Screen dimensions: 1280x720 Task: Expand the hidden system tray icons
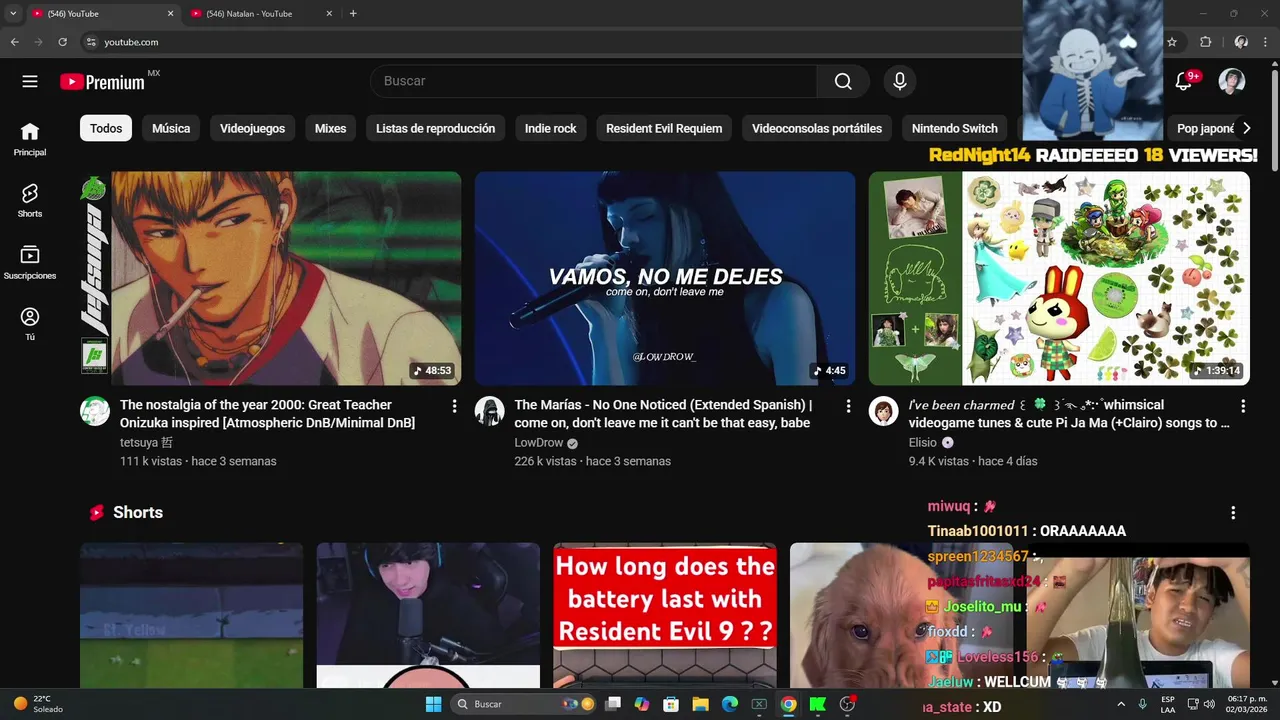[1120, 704]
